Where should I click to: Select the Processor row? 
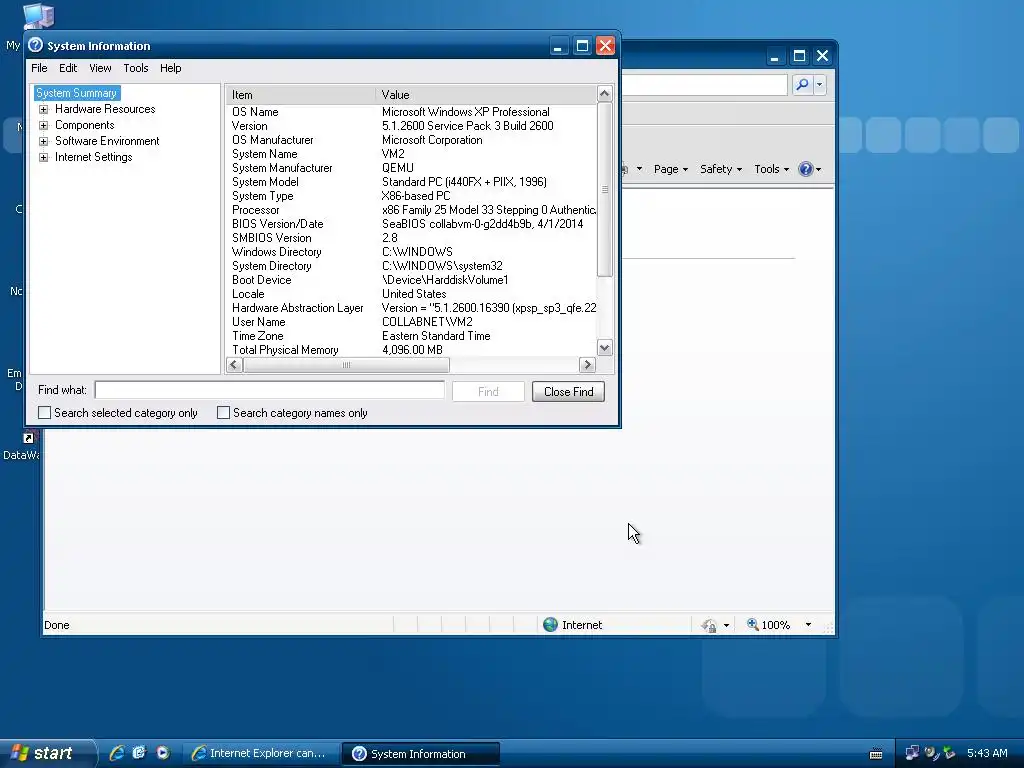tap(411, 210)
